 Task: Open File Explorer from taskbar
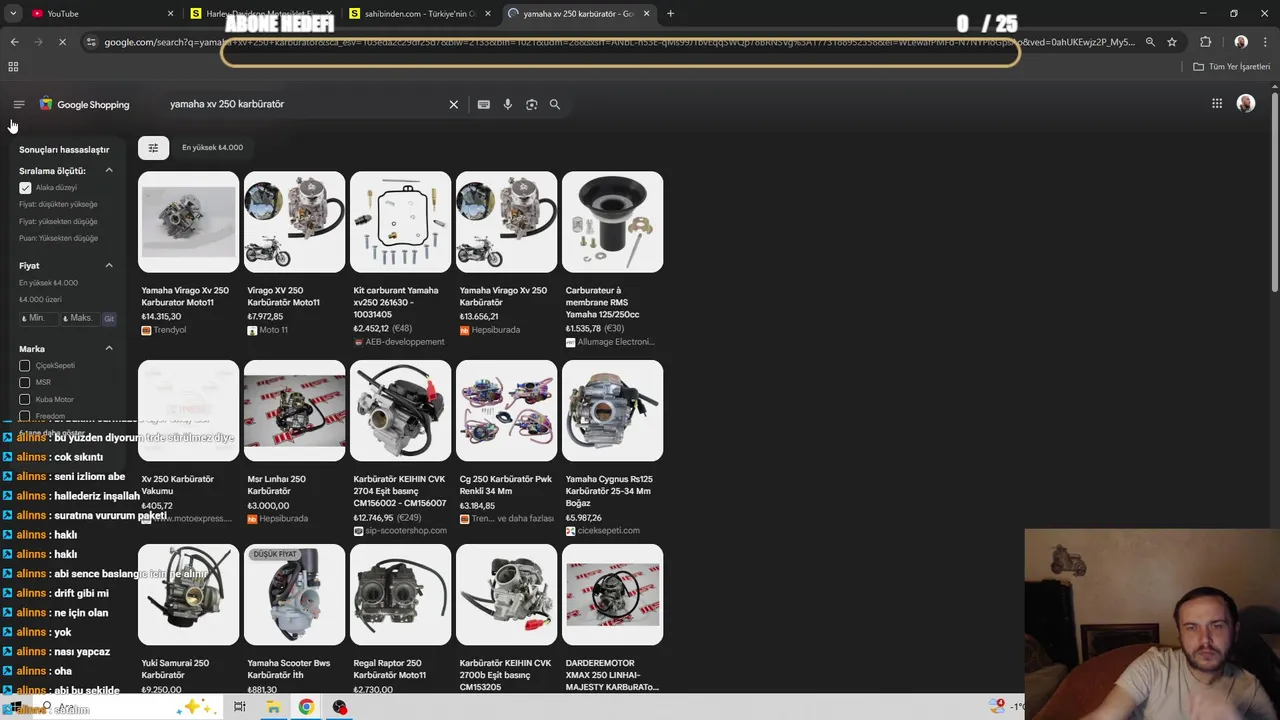pyautogui.click(x=273, y=707)
